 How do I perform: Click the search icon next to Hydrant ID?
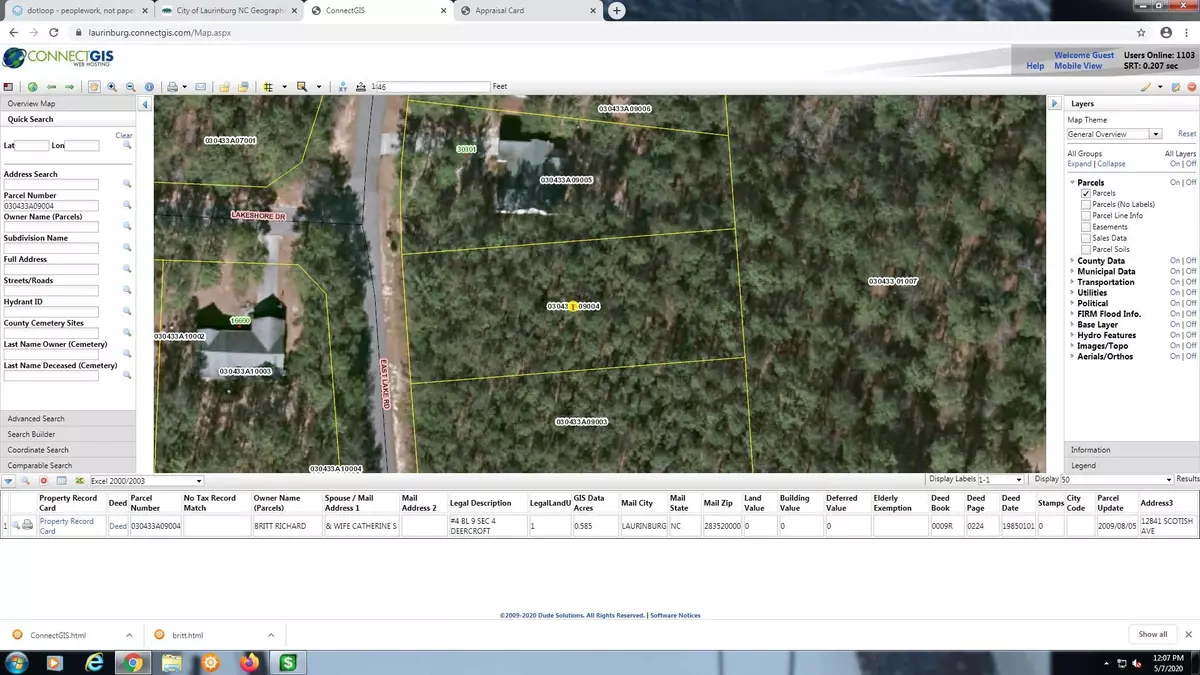pos(127,311)
